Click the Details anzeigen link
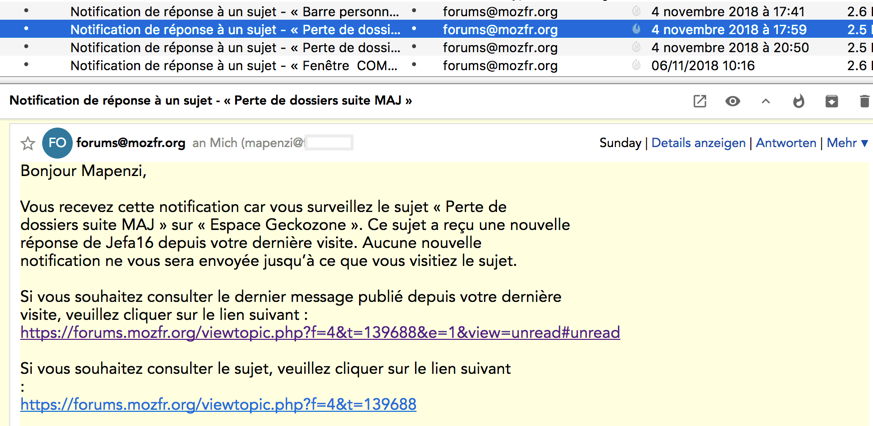The height and width of the screenshot is (426, 873). [x=699, y=143]
